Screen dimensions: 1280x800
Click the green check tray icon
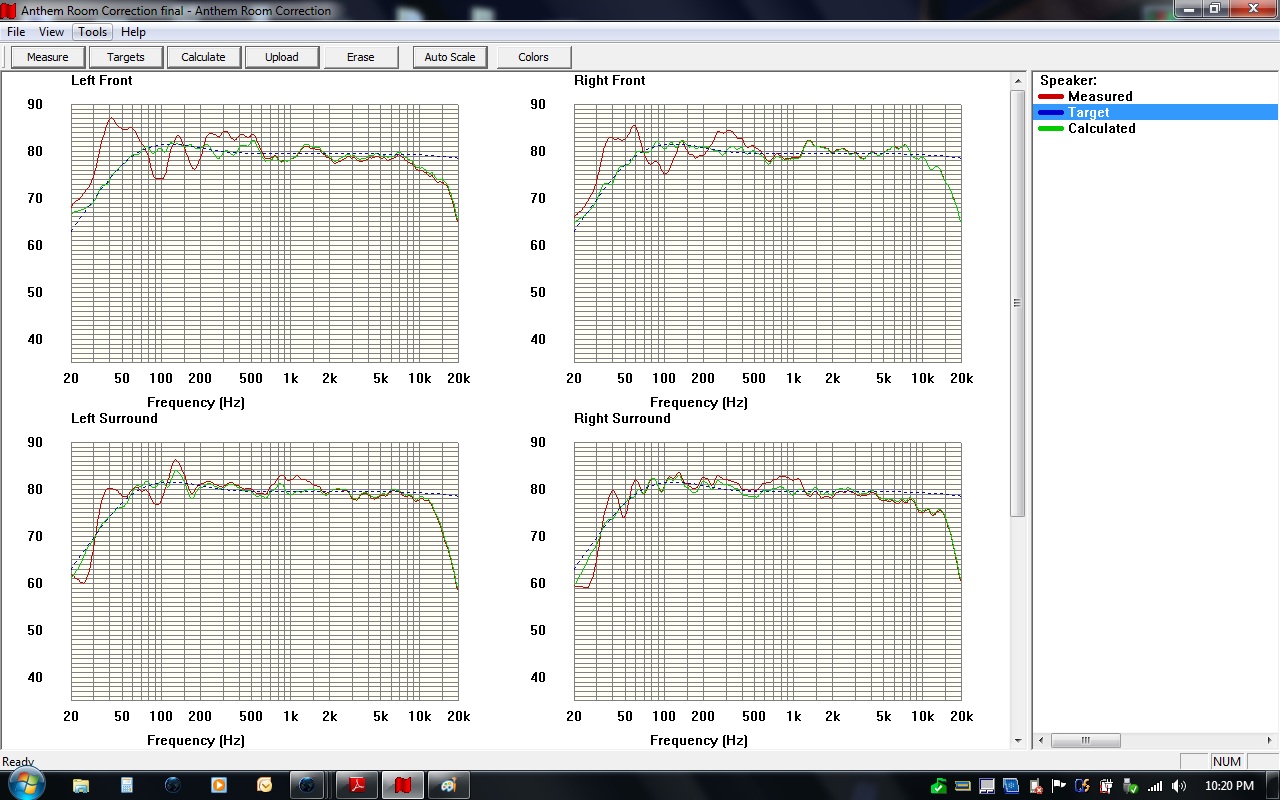click(939, 786)
